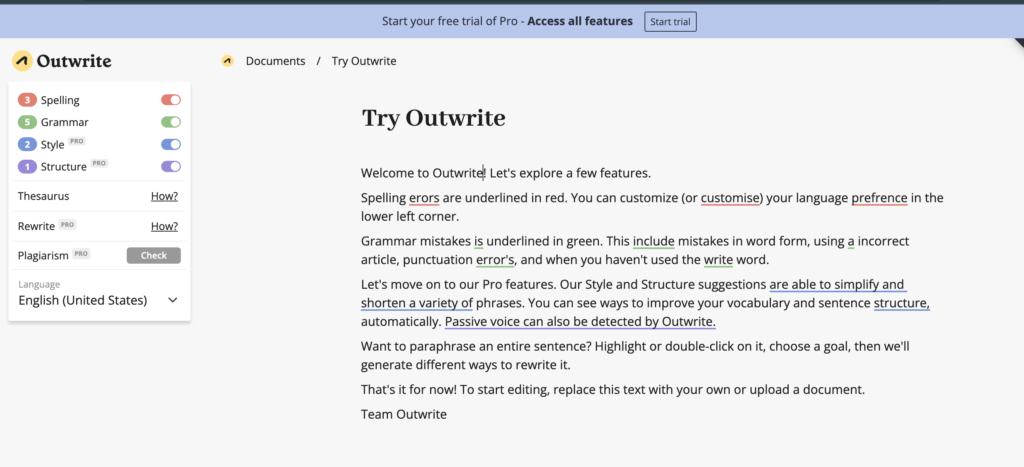Click the Team Outwrite line
The height and width of the screenshot is (467, 1024).
pyautogui.click(x=404, y=414)
